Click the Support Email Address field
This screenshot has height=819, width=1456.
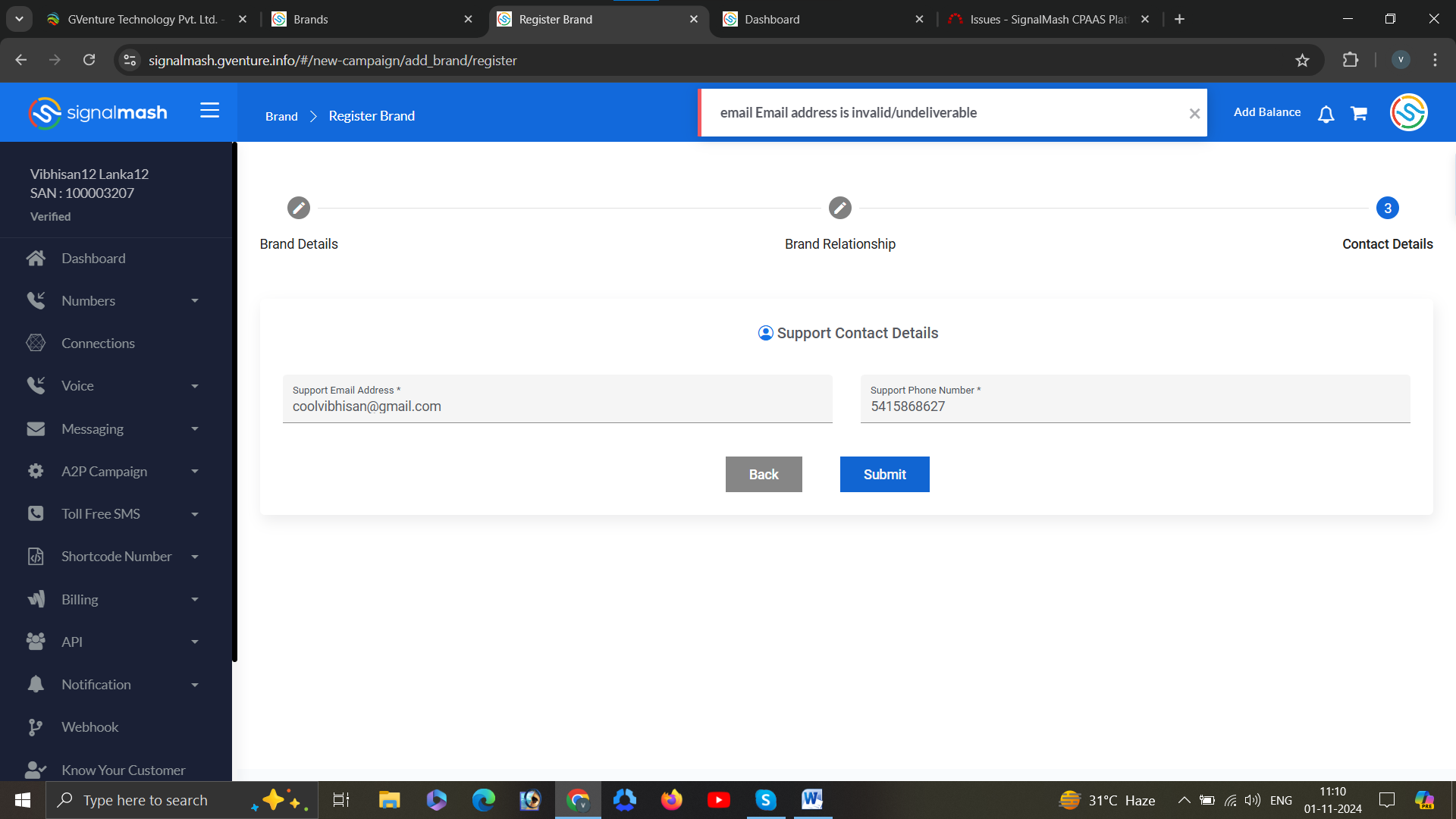click(557, 406)
